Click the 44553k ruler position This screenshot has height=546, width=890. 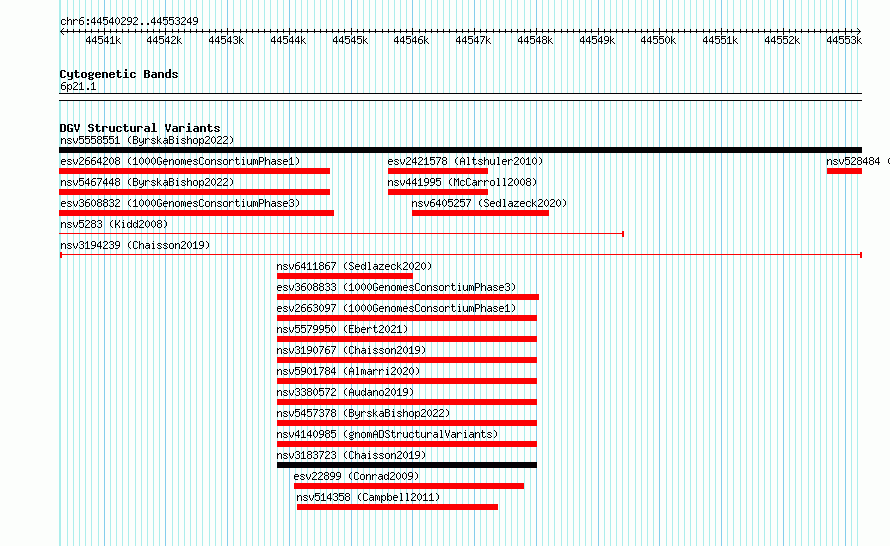844,40
